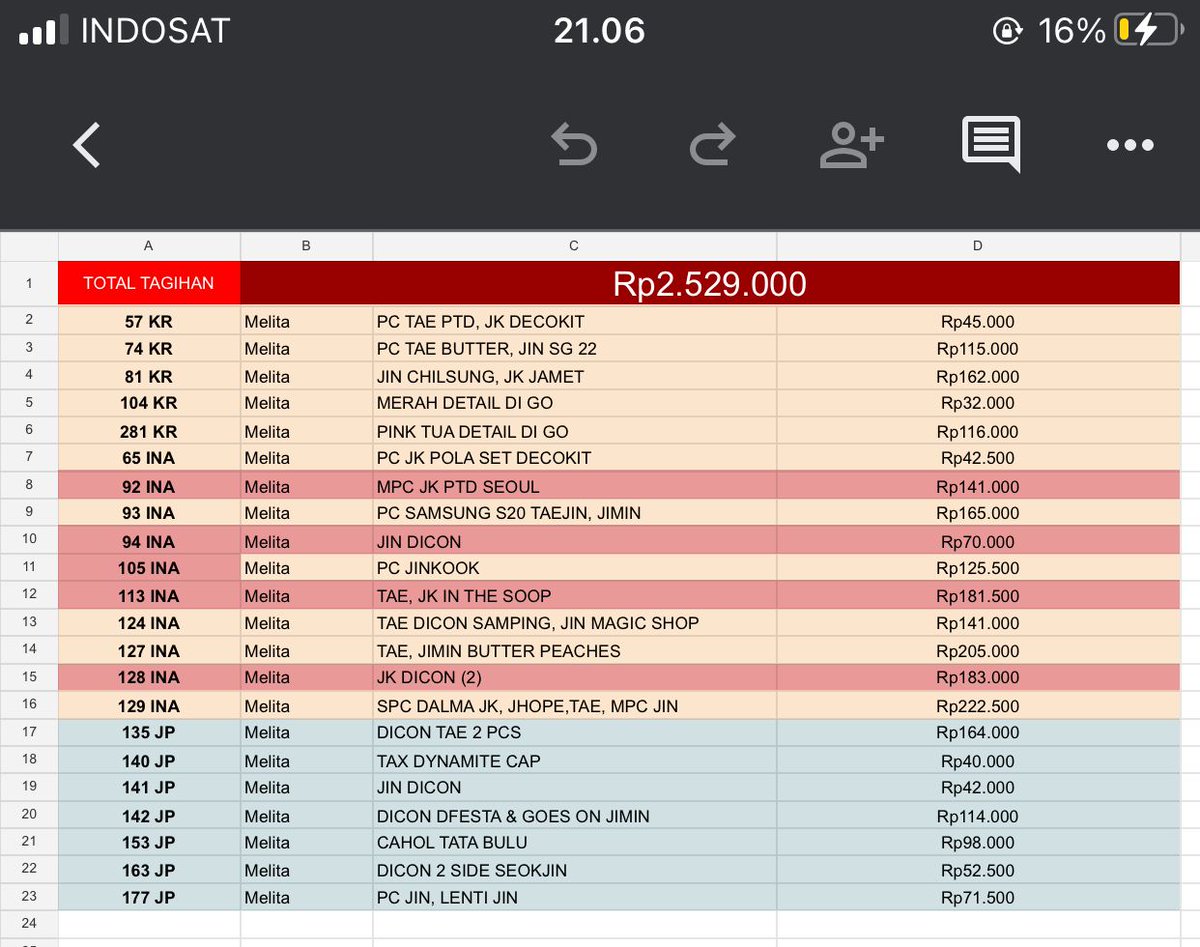Select row 12 header

[29, 595]
